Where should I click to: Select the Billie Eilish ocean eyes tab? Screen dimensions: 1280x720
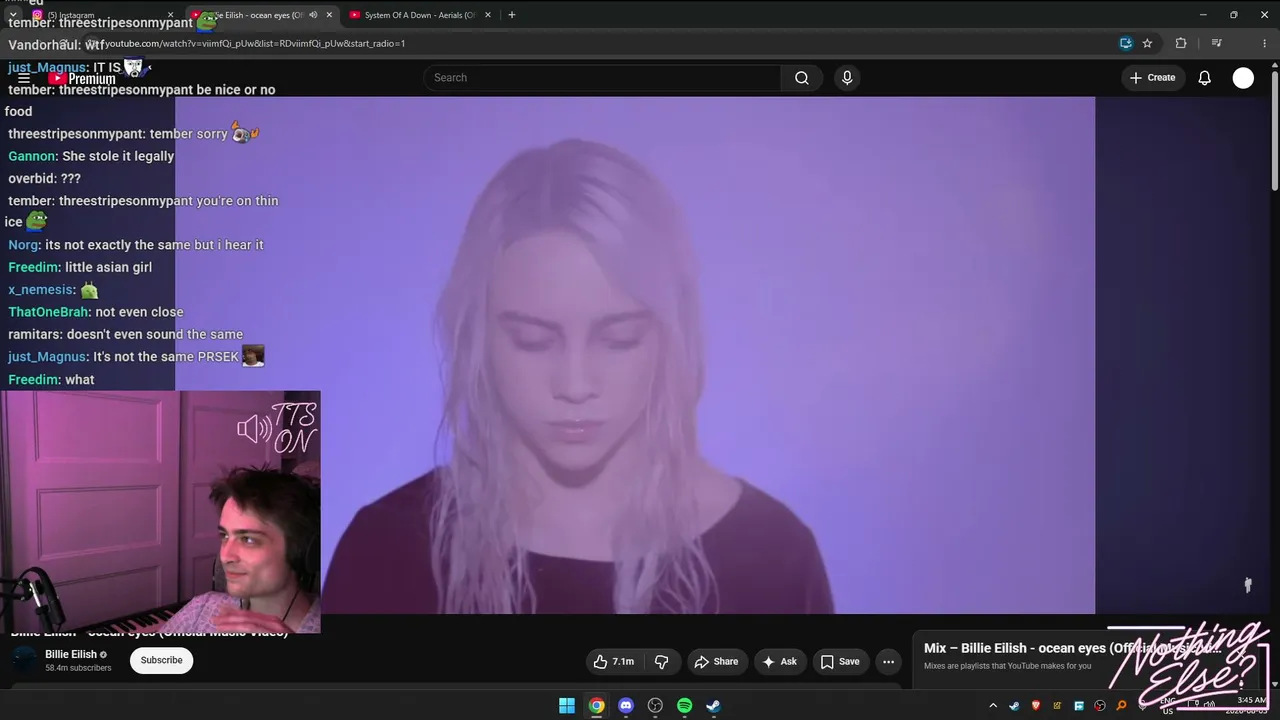262,15
